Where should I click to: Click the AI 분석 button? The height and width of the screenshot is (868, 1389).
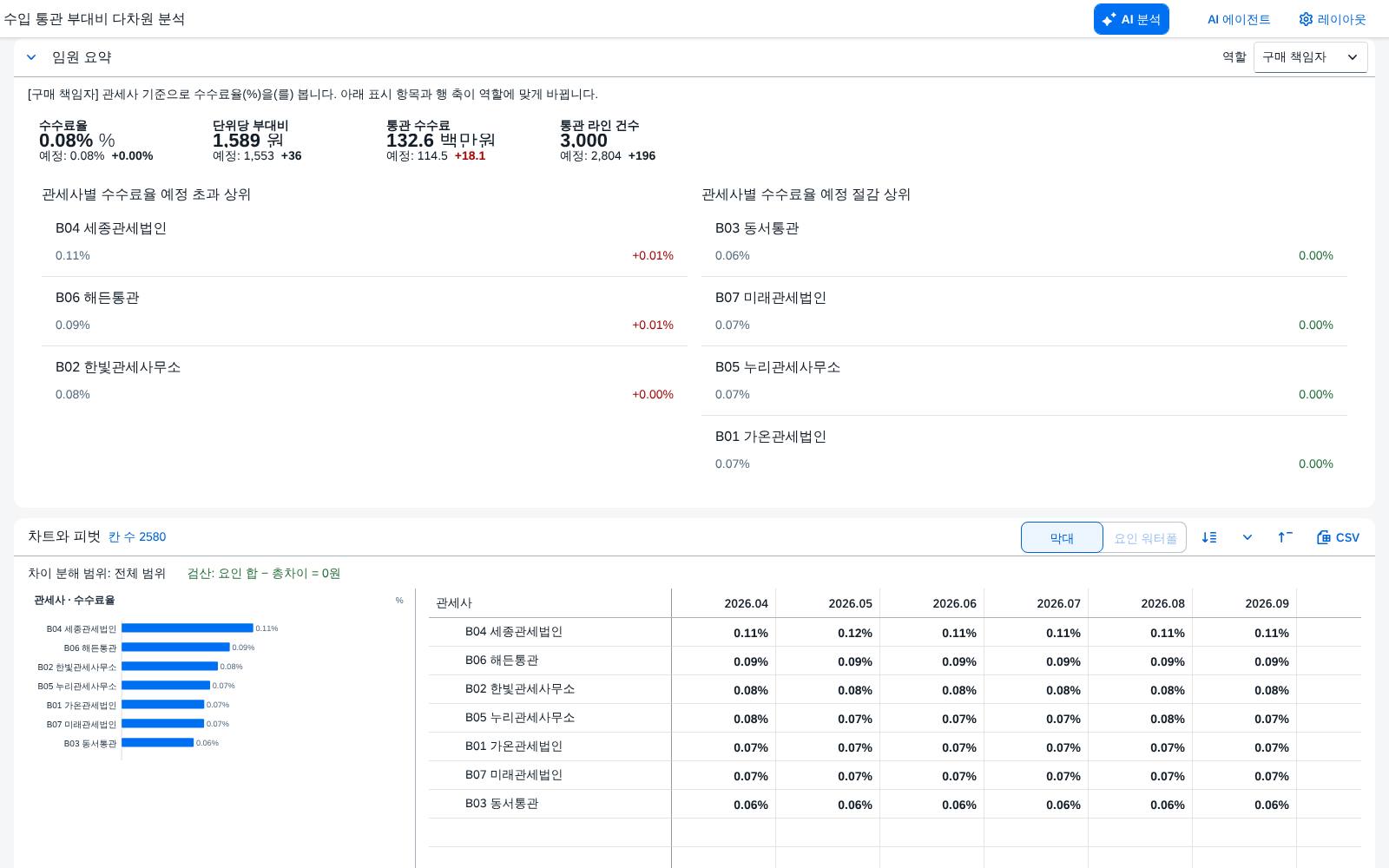[1131, 19]
